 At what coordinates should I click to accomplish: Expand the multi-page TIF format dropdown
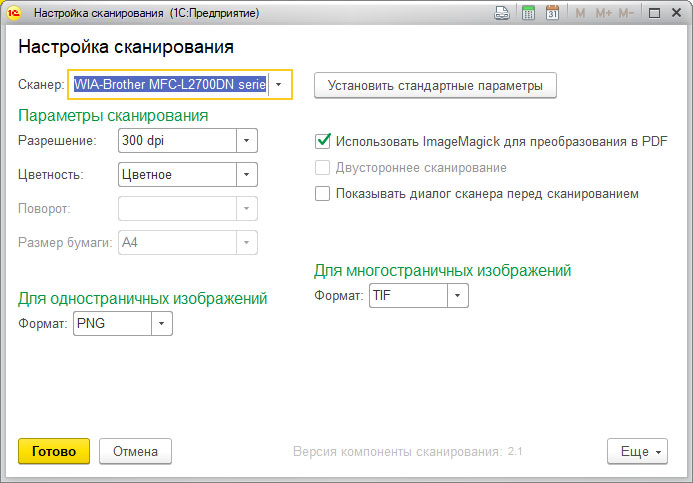tap(456, 295)
